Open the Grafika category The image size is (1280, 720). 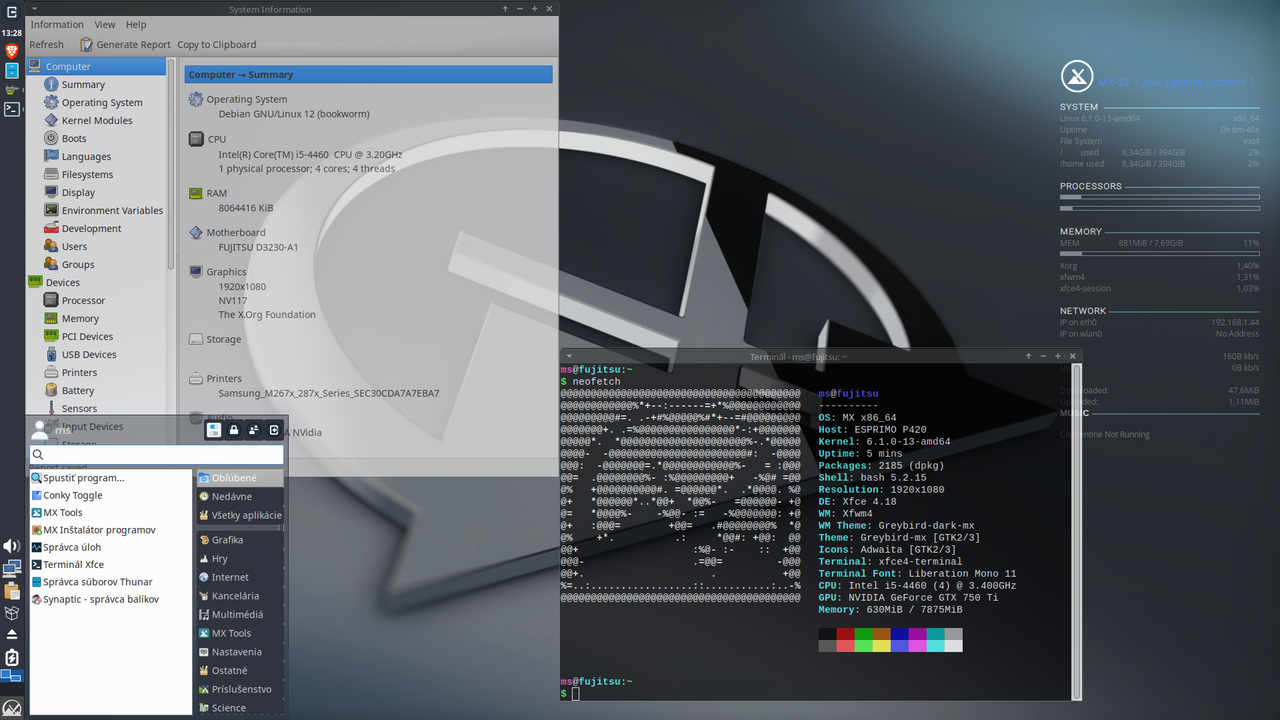[x=240, y=540]
